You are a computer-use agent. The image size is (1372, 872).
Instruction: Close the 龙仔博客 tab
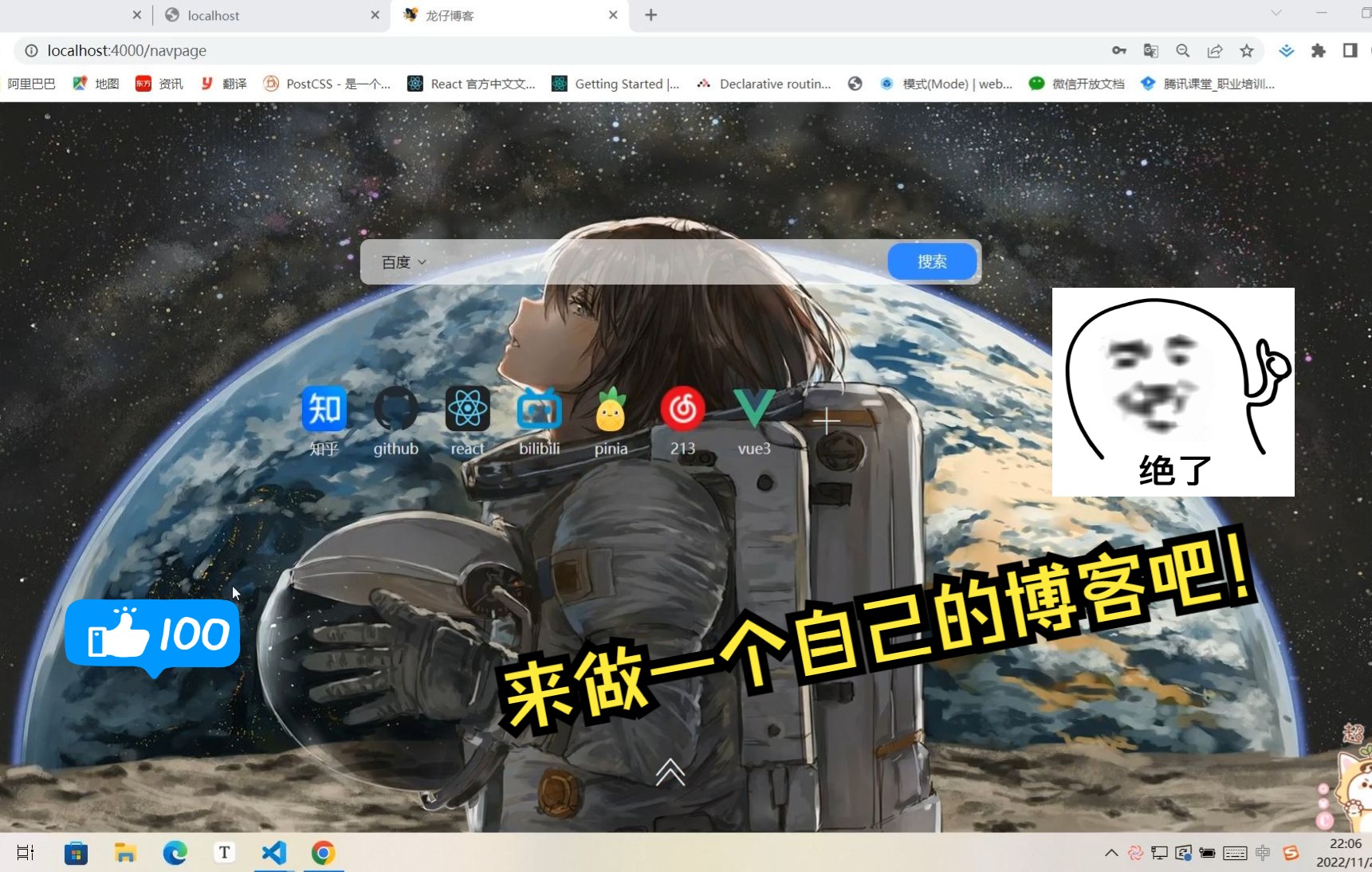pyautogui.click(x=613, y=15)
